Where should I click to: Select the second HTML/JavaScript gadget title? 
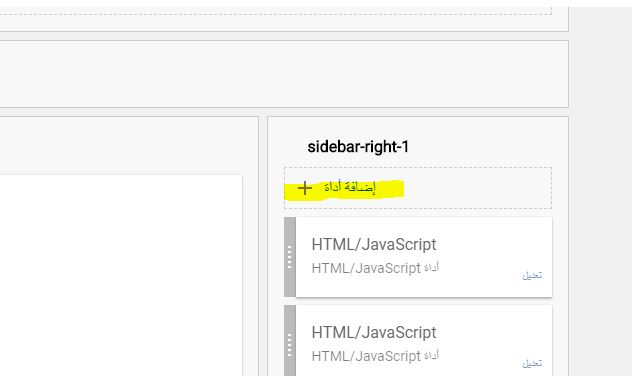(x=374, y=332)
